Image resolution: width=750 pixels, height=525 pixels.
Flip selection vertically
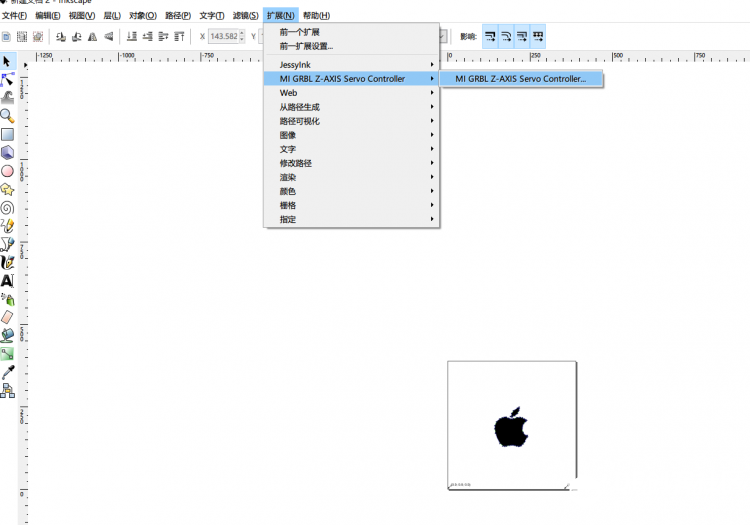coord(109,36)
